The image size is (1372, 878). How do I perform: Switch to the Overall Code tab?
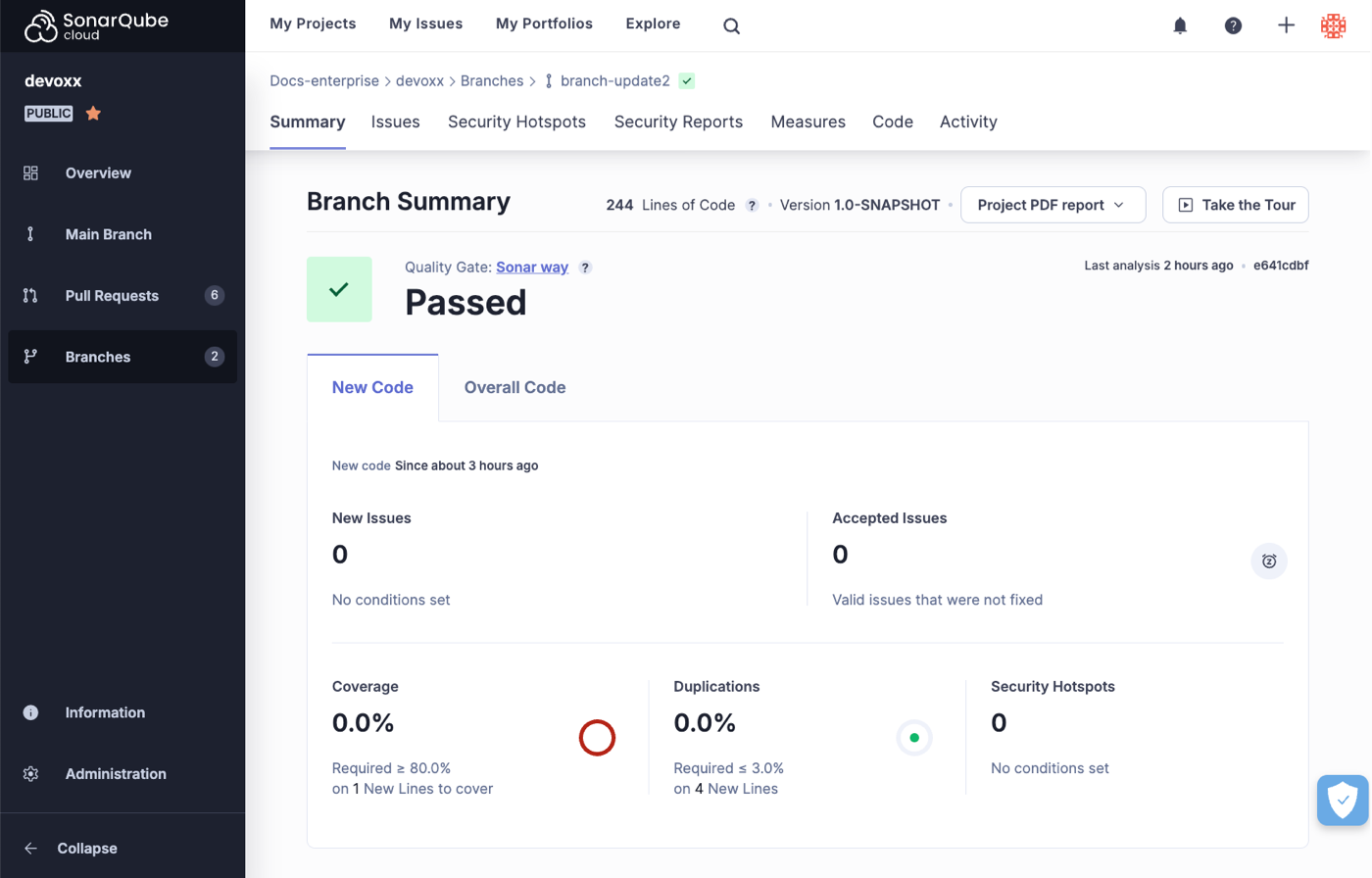pyautogui.click(x=514, y=388)
